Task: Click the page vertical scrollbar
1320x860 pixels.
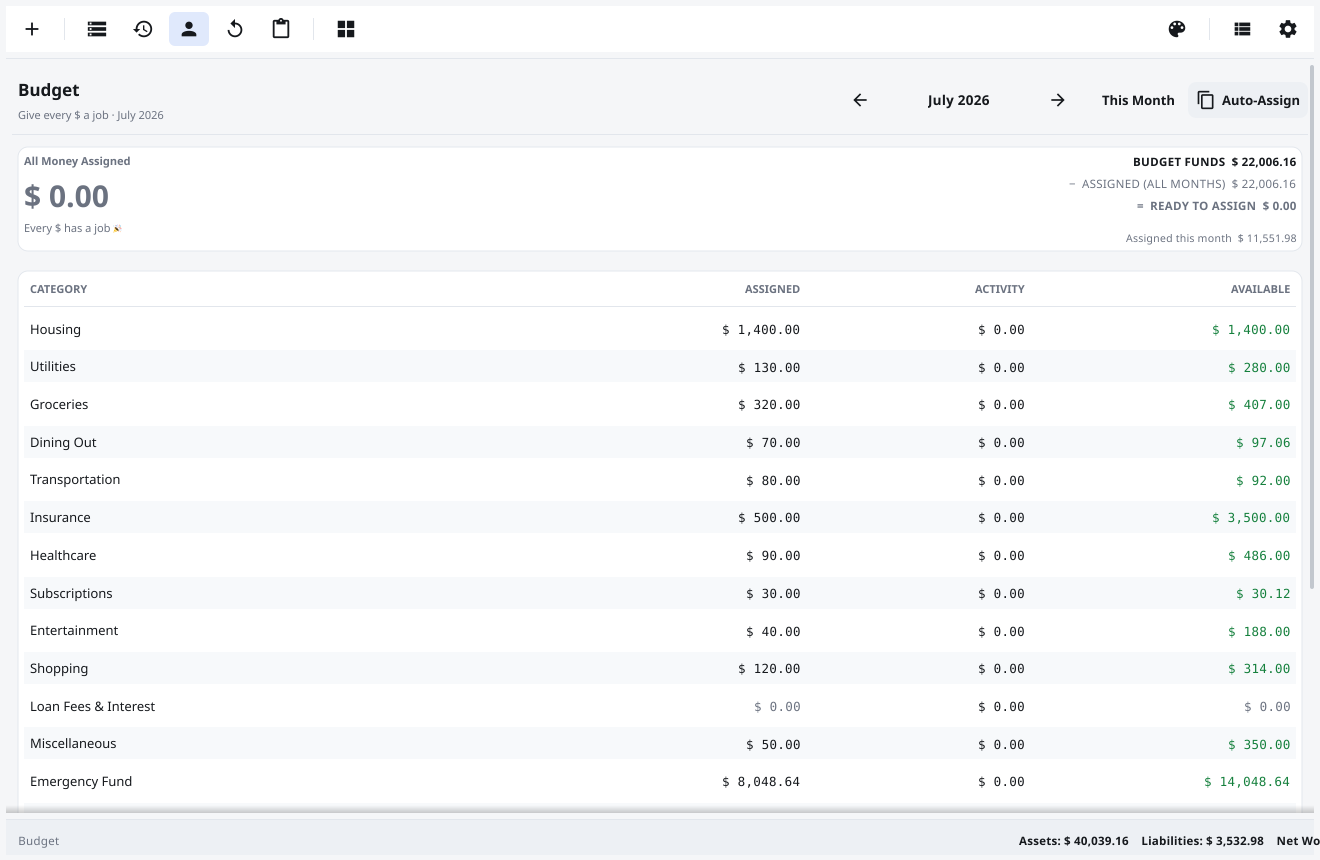Action: pos(1311,326)
